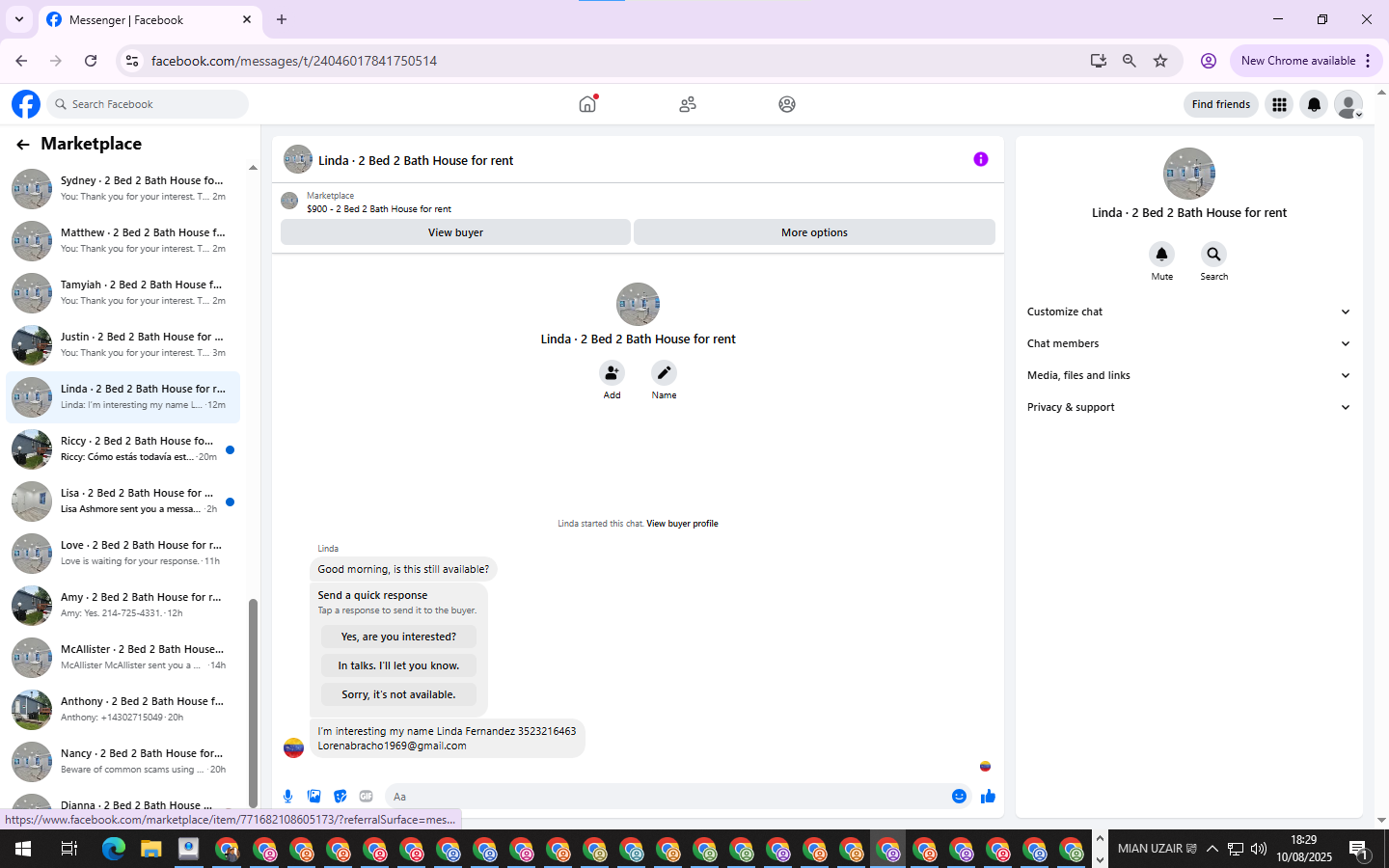Open the Home feed icon
The width and height of the screenshot is (1389, 868).
coord(587,104)
